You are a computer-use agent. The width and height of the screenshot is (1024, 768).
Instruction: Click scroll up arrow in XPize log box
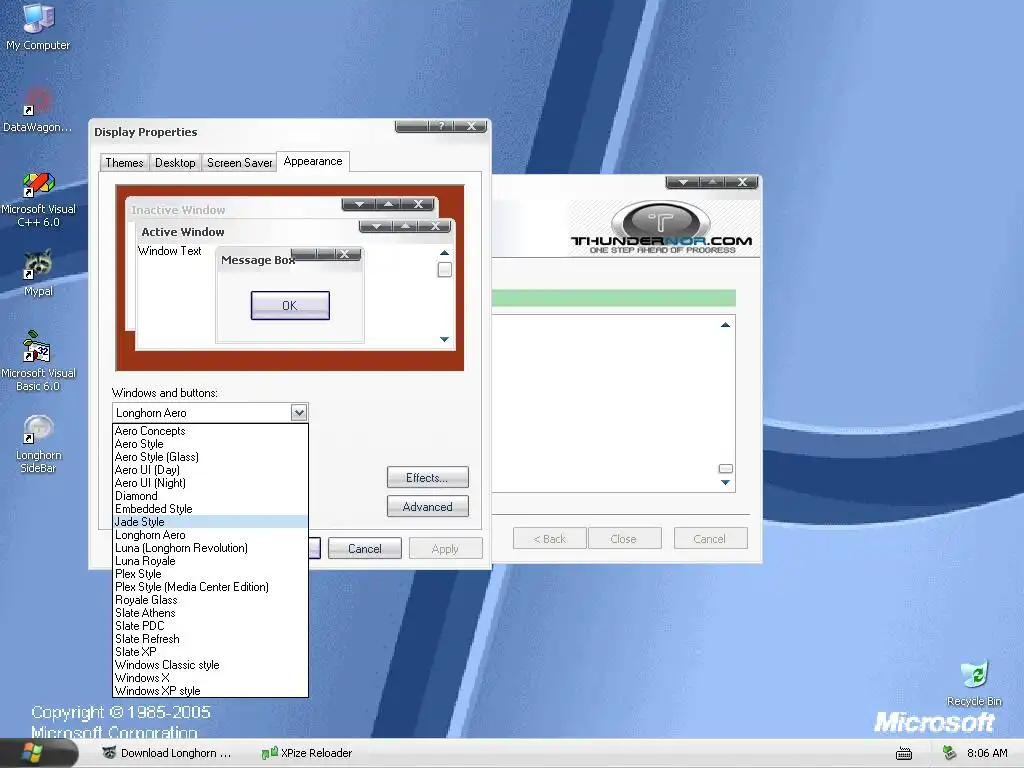click(x=725, y=325)
